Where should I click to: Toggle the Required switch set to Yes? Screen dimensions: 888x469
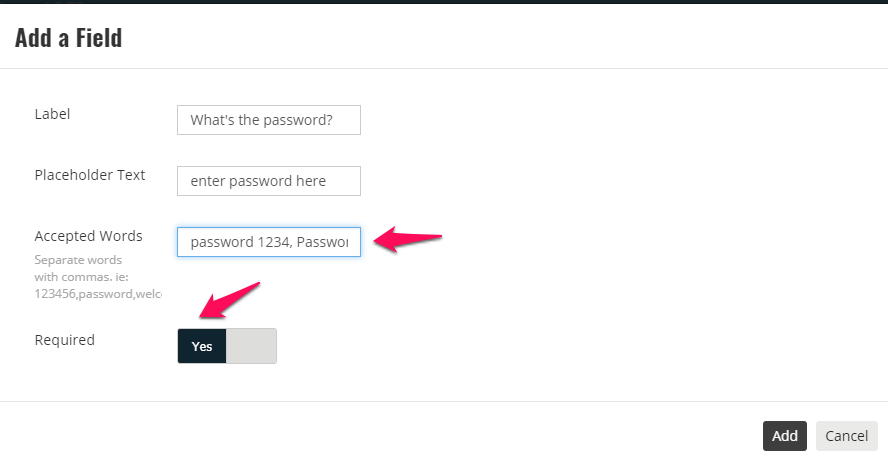[x=227, y=346]
